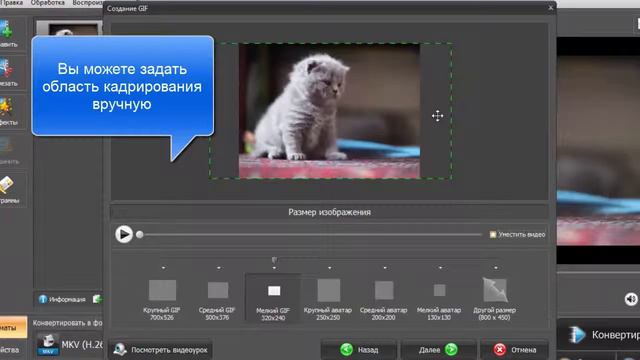Screen dimensions: 640x360
Task: Select the Средний GIF 500x376 preset
Action: [x=217, y=299]
